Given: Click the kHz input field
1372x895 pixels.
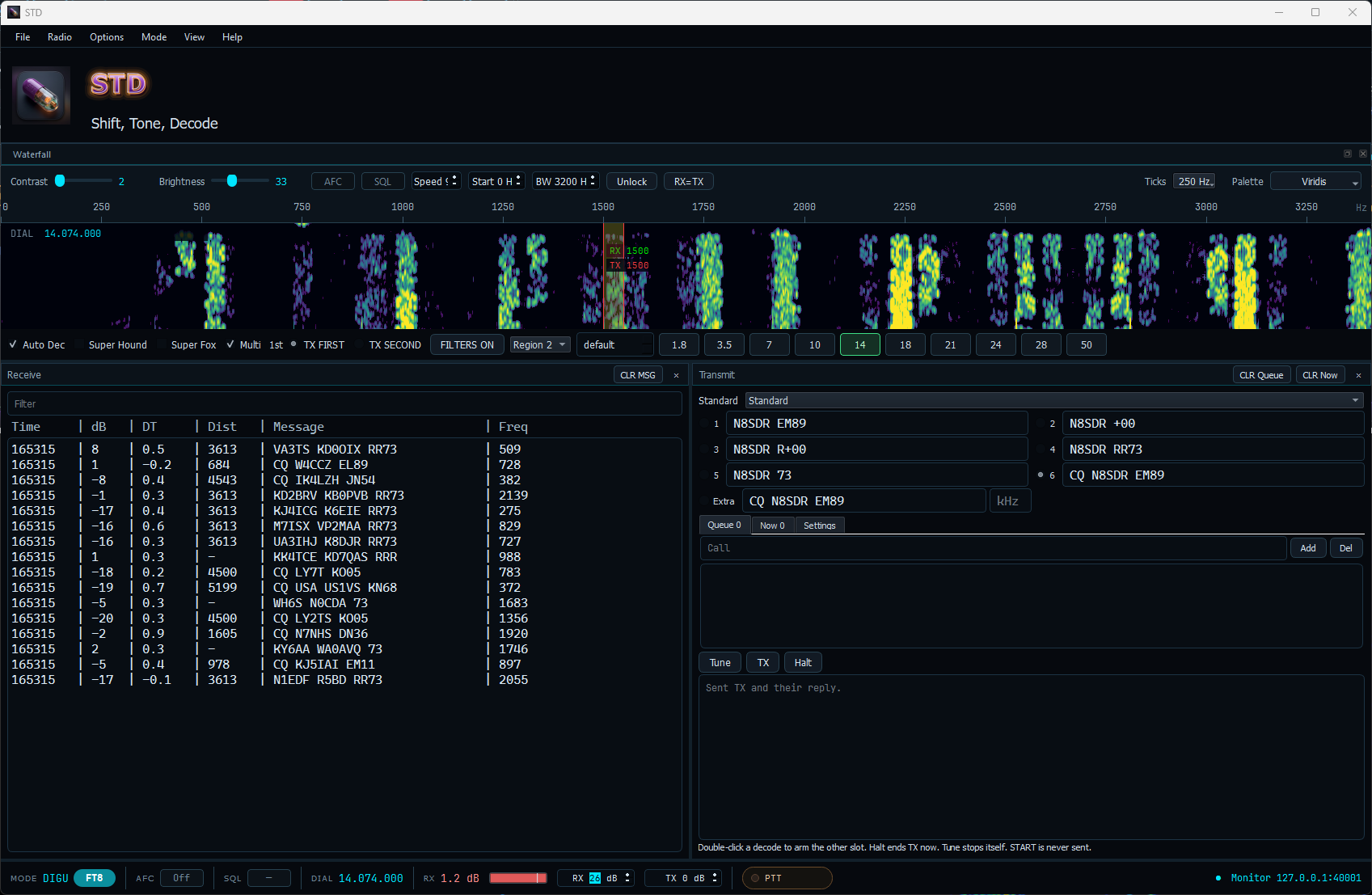Looking at the screenshot, I should tap(1010, 501).
